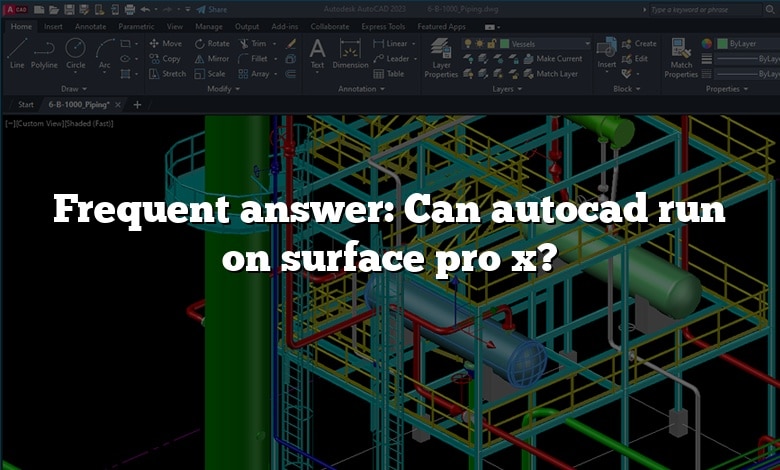Expand the Properties panel
The width and height of the screenshot is (780, 470).
pyautogui.click(x=727, y=89)
